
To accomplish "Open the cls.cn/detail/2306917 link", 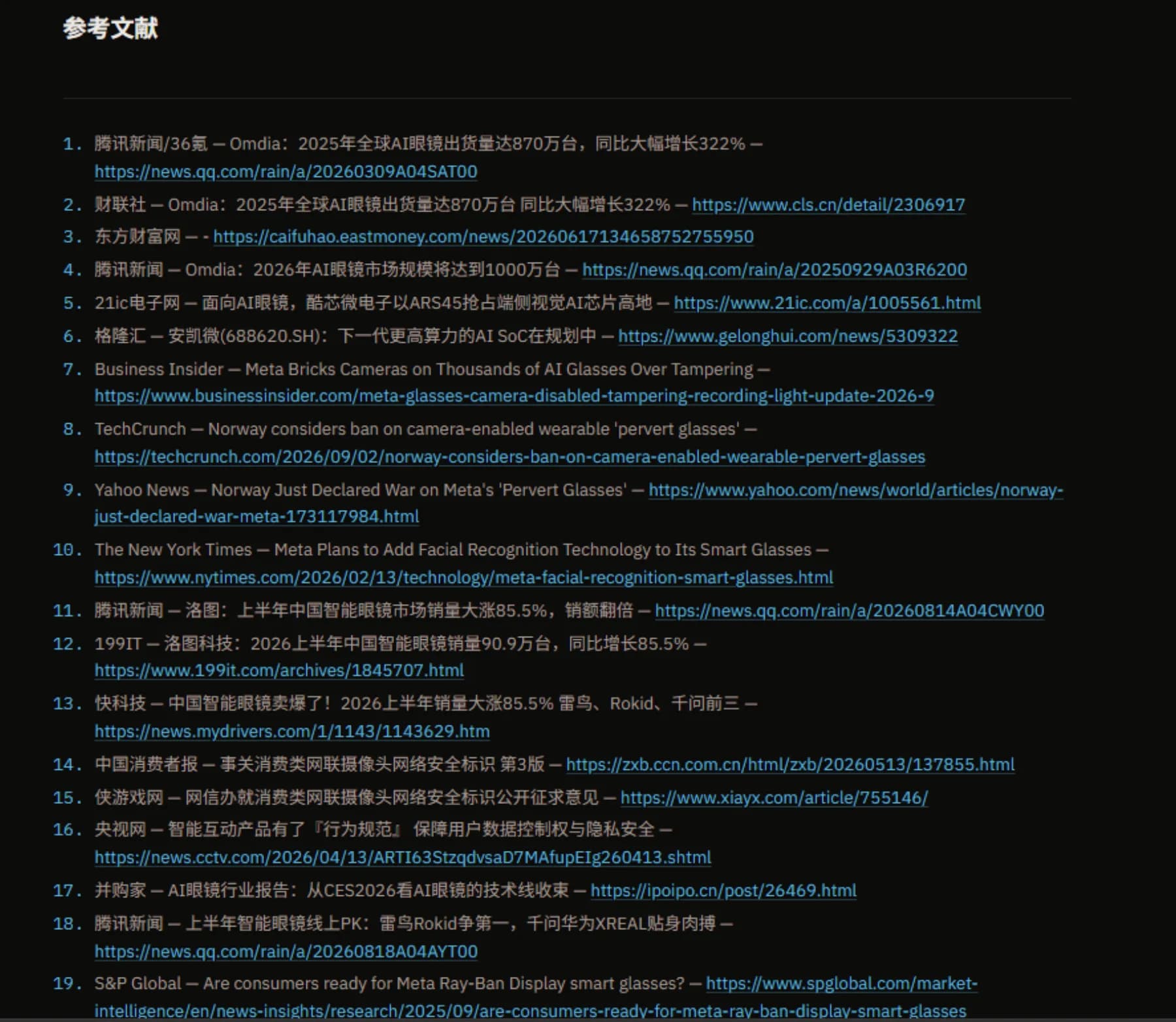I will (828, 205).
